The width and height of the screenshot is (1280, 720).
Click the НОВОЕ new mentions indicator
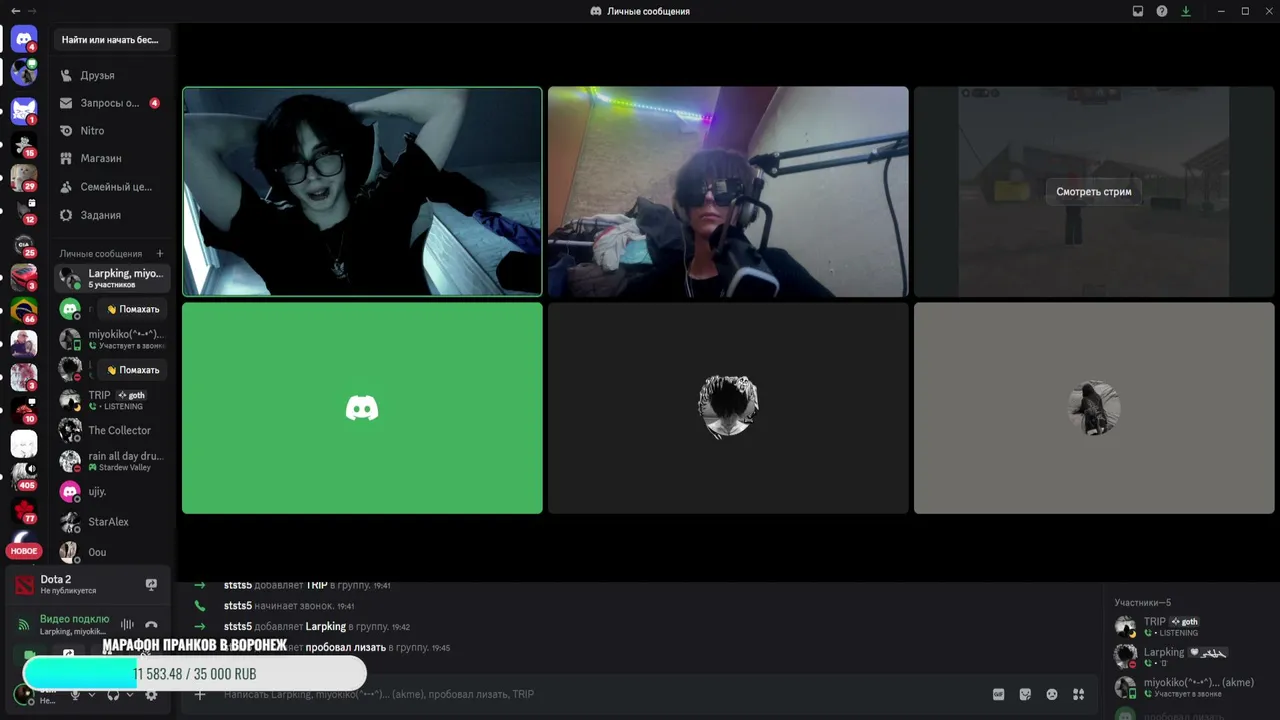(24, 551)
